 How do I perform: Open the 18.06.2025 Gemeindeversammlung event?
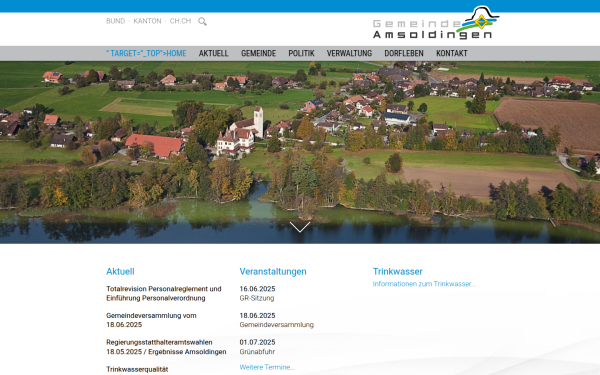tap(277, 320)
